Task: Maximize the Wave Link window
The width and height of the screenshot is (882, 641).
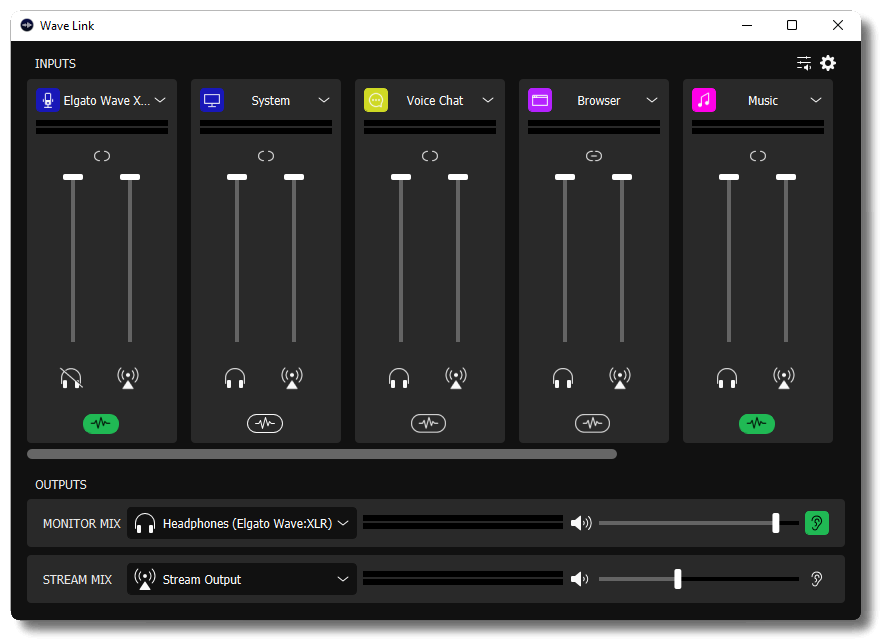Action: pyautogui.click(x=792, y=25)
